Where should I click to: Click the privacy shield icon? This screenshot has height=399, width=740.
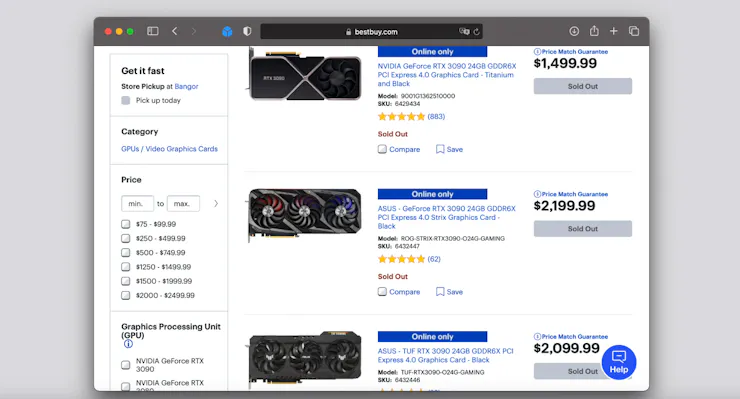pos(247,32)
